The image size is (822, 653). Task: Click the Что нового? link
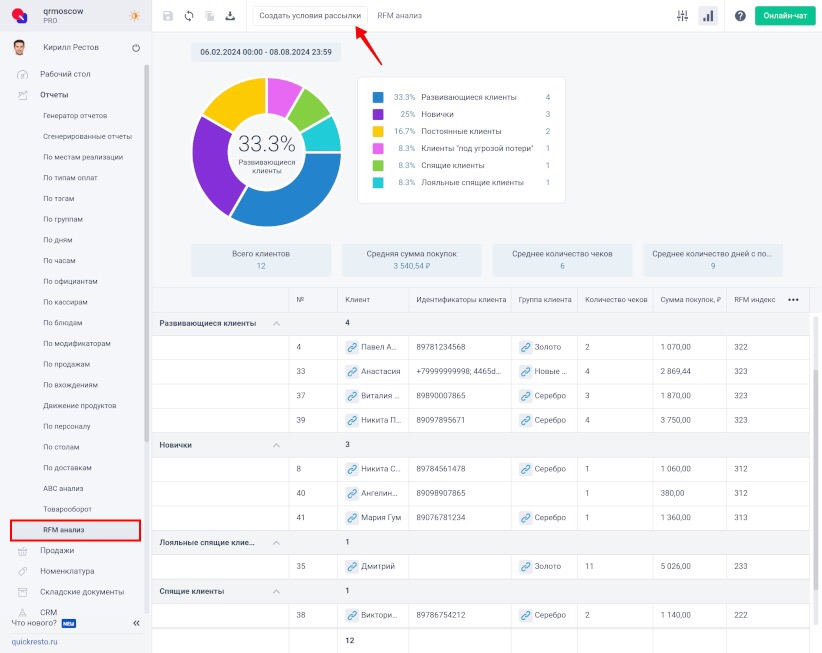coord(34,623)
